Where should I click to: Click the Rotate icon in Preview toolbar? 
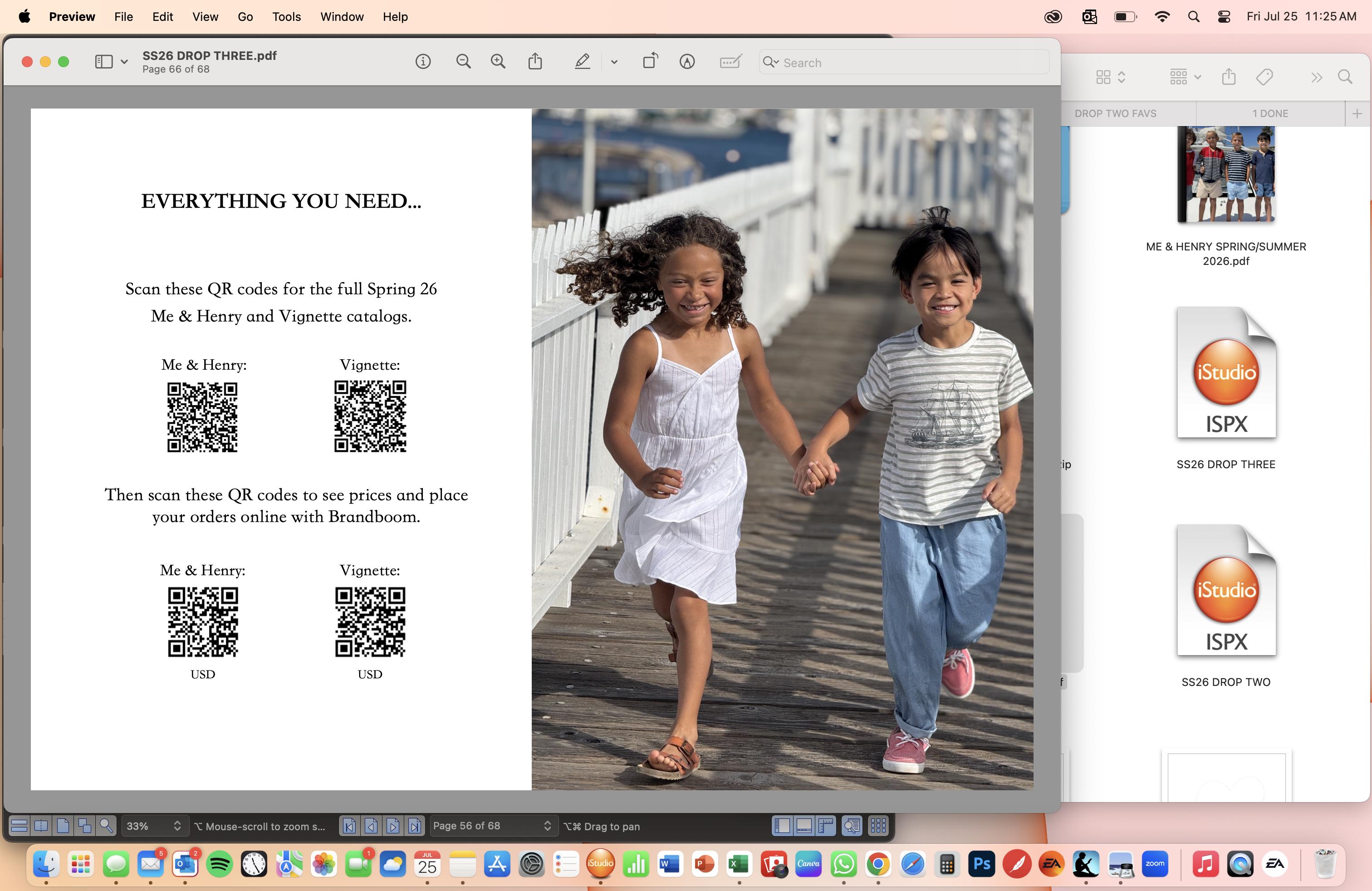point(650,62)
